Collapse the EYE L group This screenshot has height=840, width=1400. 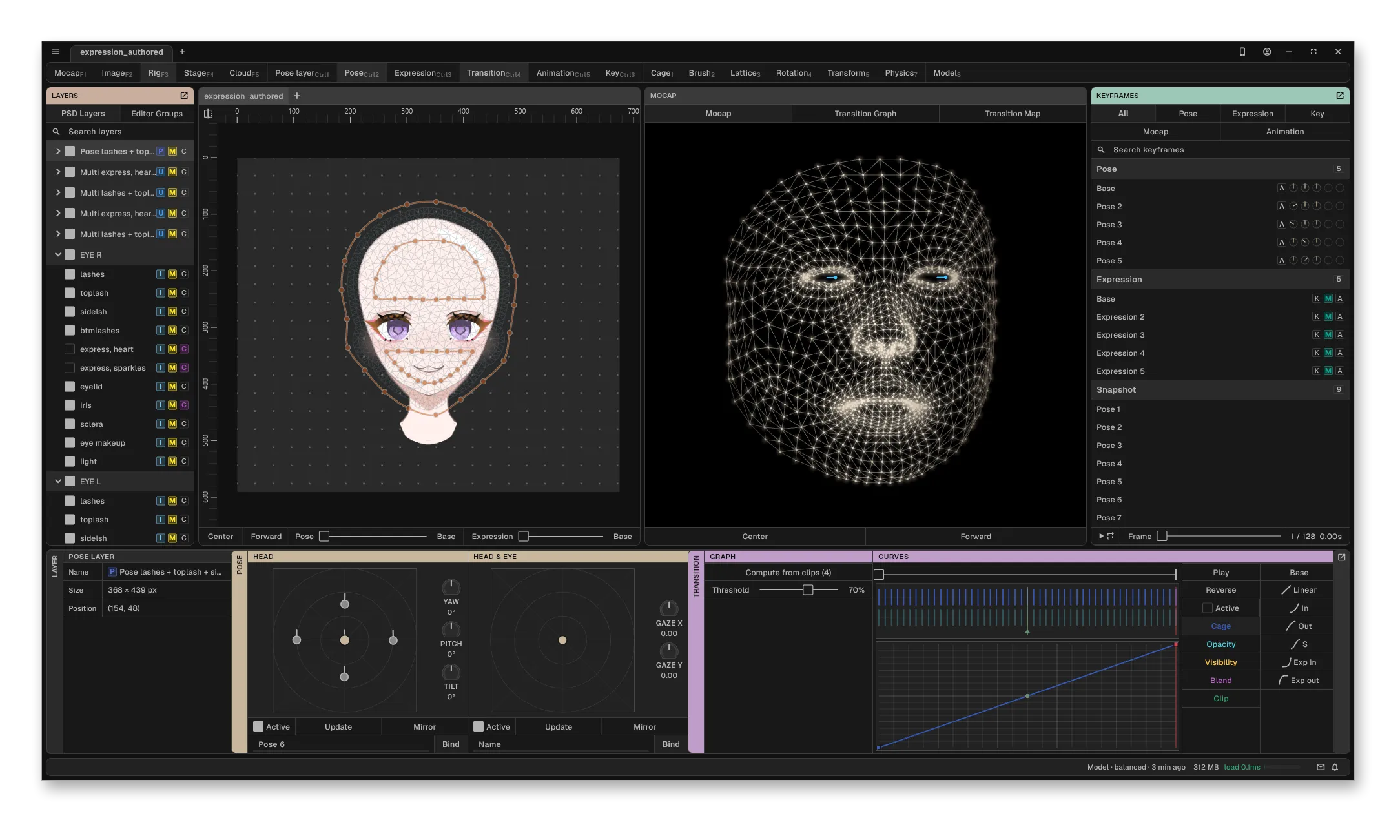point(58,481)
